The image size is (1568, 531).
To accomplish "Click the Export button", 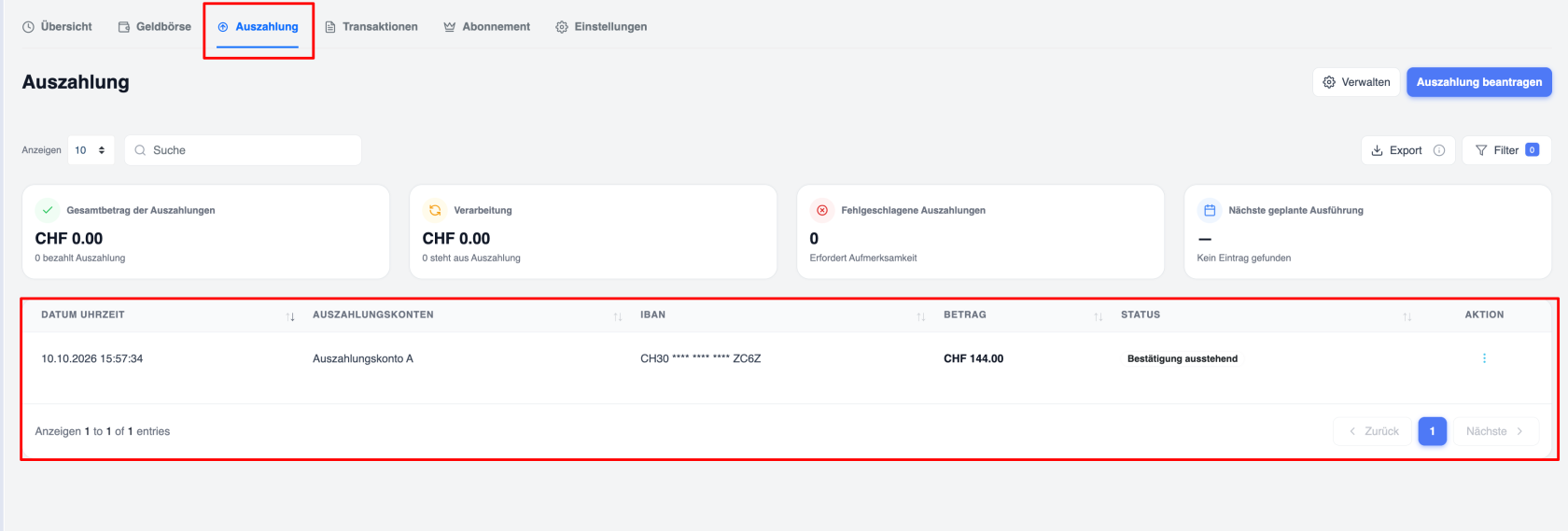I will point(1407,150).
